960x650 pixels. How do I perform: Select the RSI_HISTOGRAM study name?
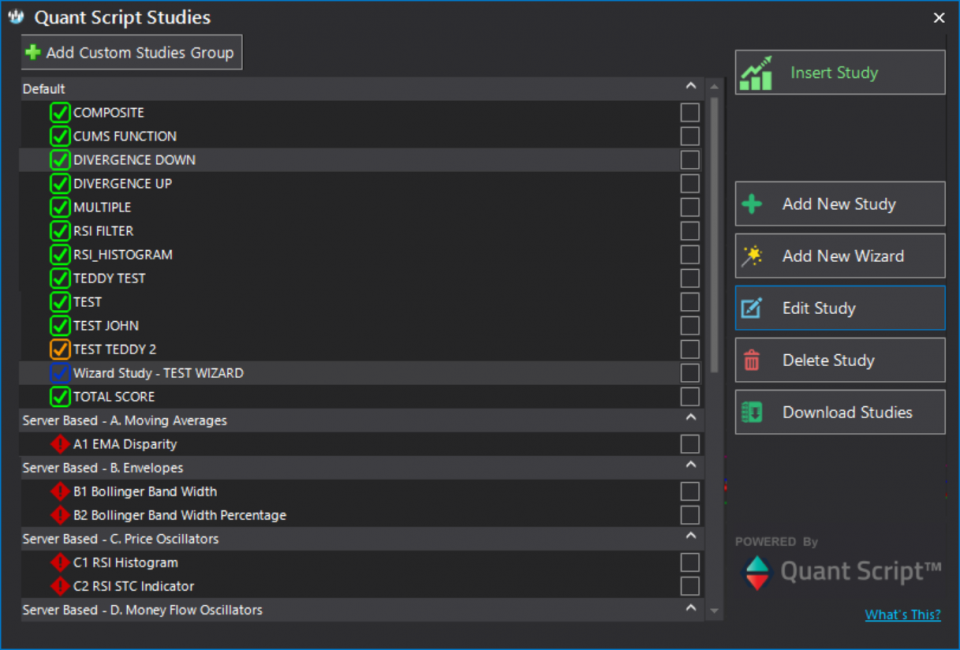coord(123,255)
